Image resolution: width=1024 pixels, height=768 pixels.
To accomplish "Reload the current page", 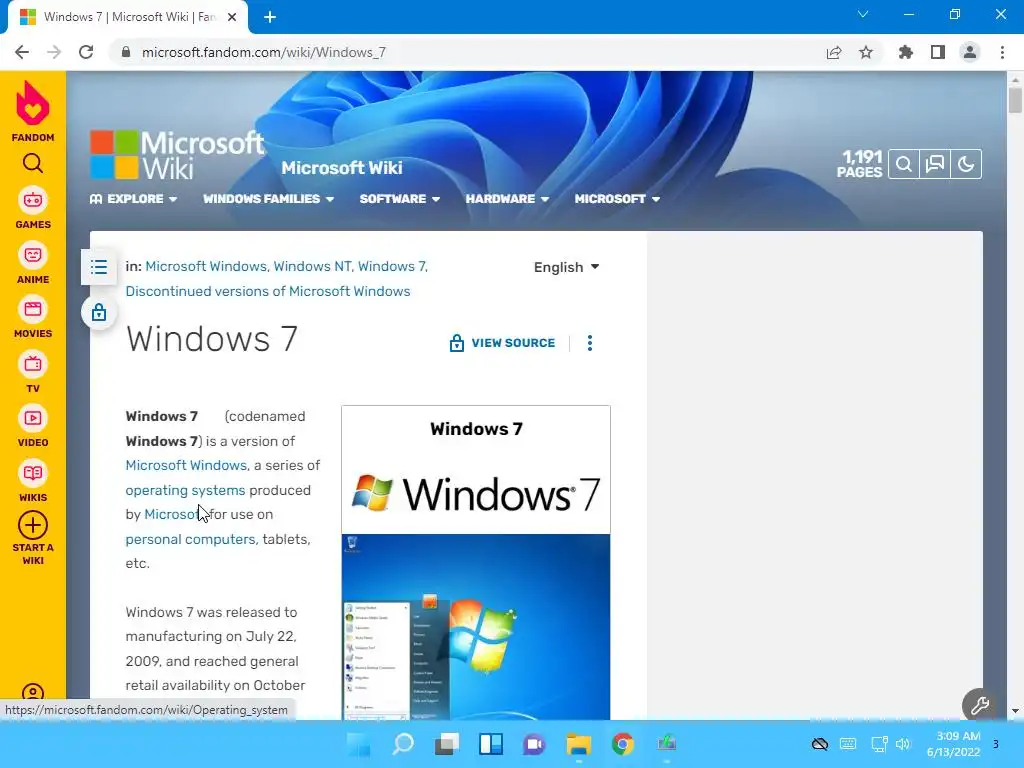I will [86, 52].
